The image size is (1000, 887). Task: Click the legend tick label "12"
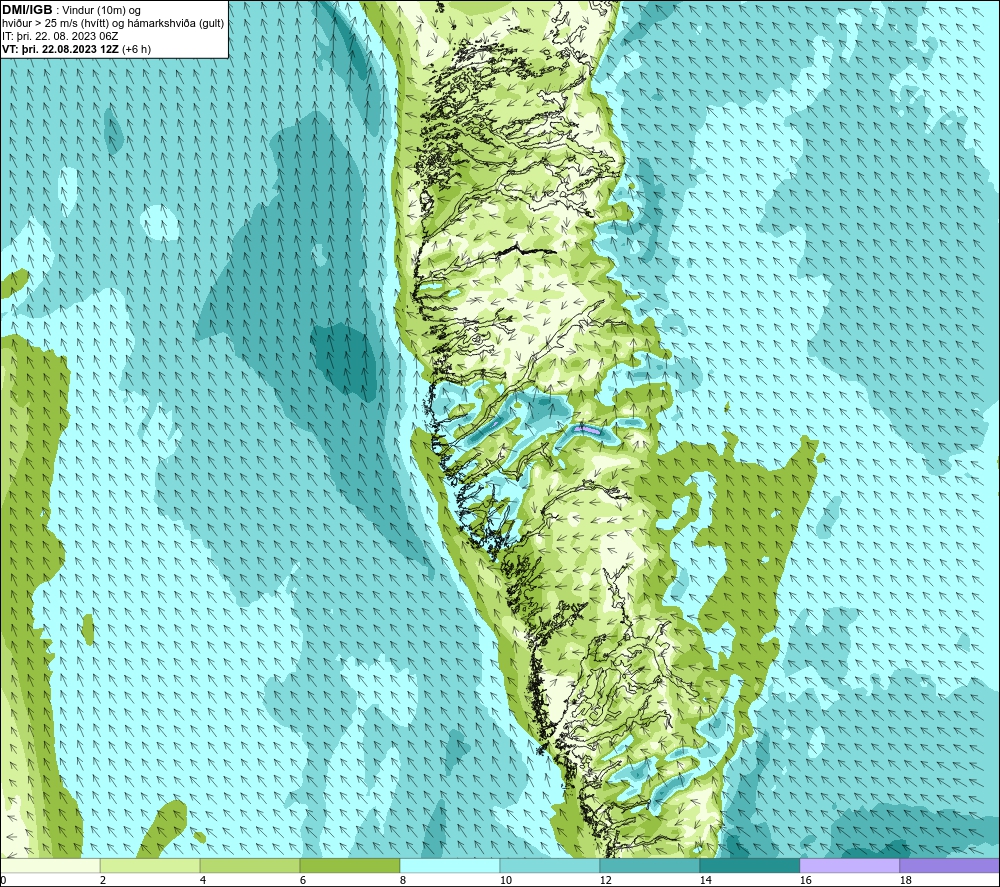click(605, 881)
